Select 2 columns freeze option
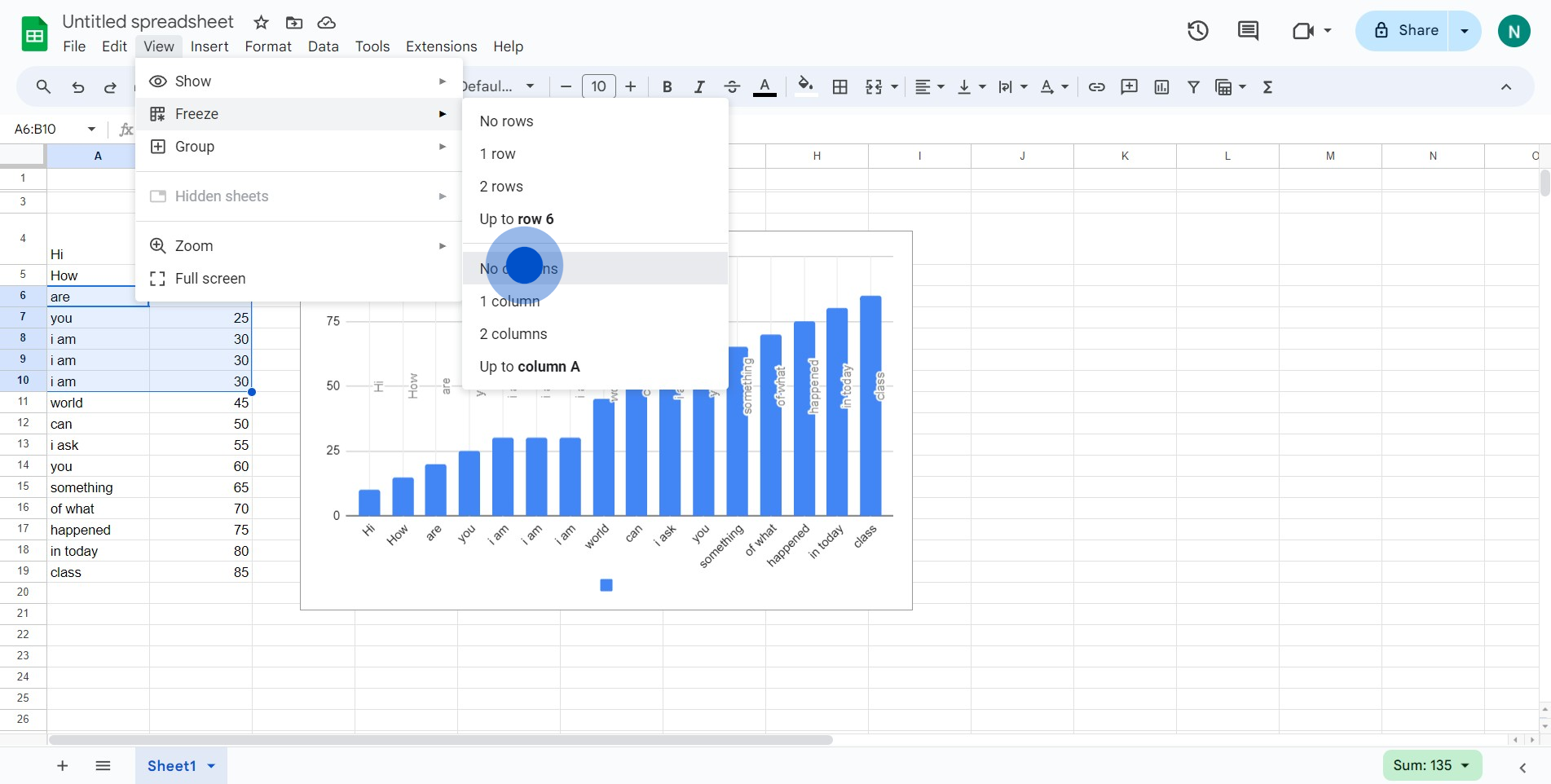The image size is (1551, 784). pyautogui.click(x=595, y=334)
